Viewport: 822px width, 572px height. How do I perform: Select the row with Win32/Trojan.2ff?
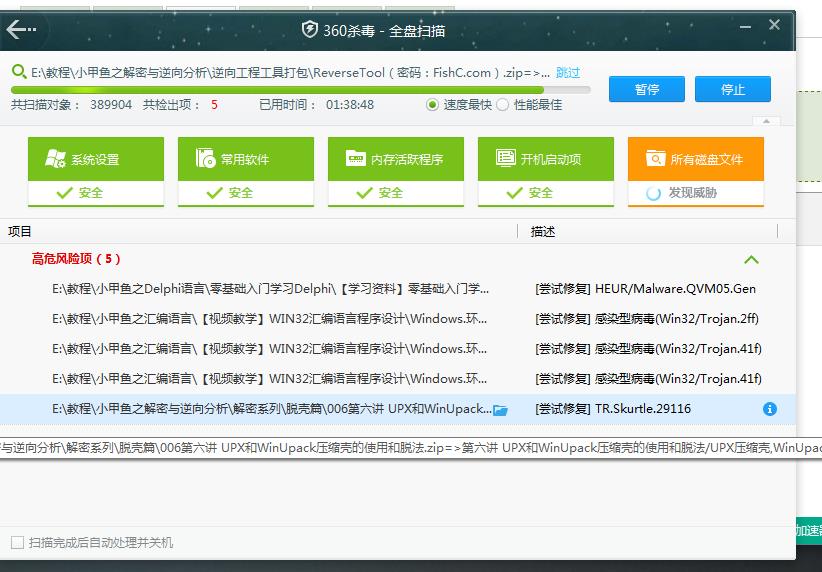click(397, 318)
